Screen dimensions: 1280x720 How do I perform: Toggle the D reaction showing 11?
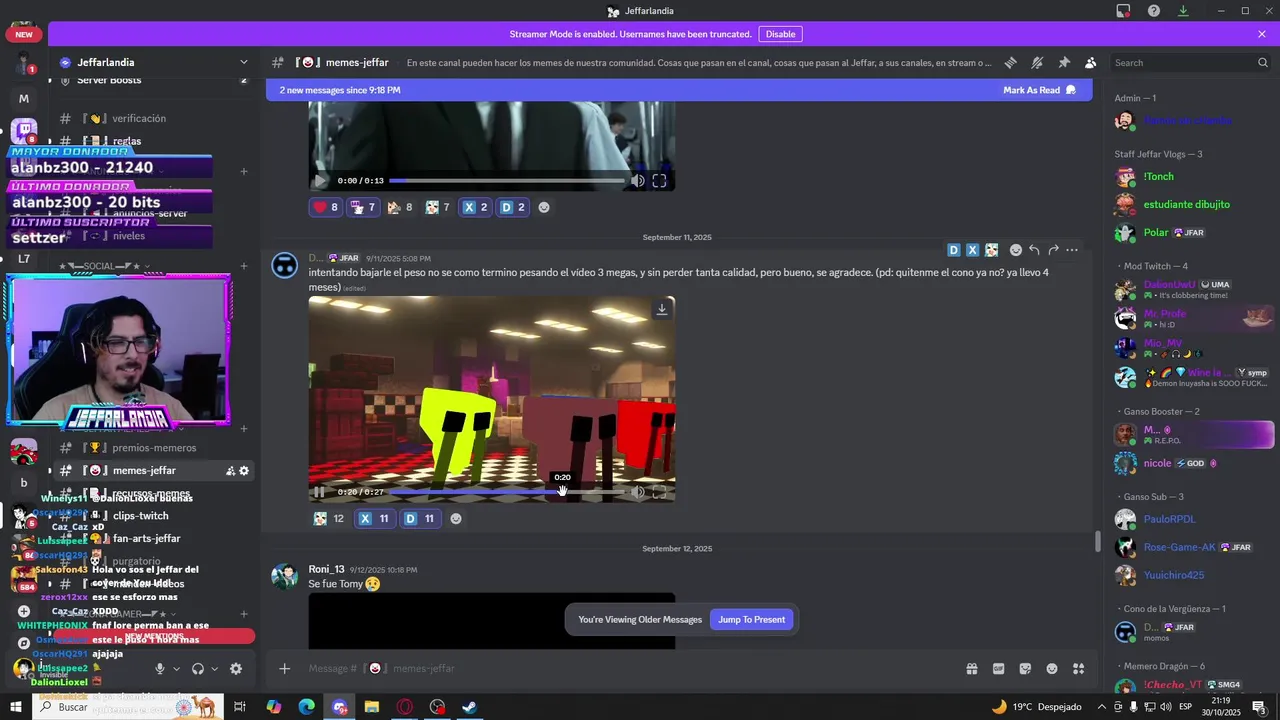tap(420, 519)
